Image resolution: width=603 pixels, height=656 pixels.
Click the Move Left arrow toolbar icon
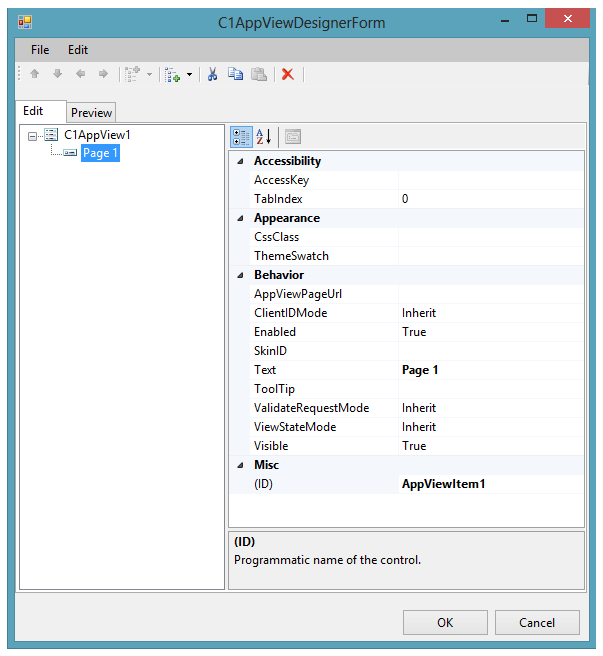pyautogui.click(x=80, y=74)
